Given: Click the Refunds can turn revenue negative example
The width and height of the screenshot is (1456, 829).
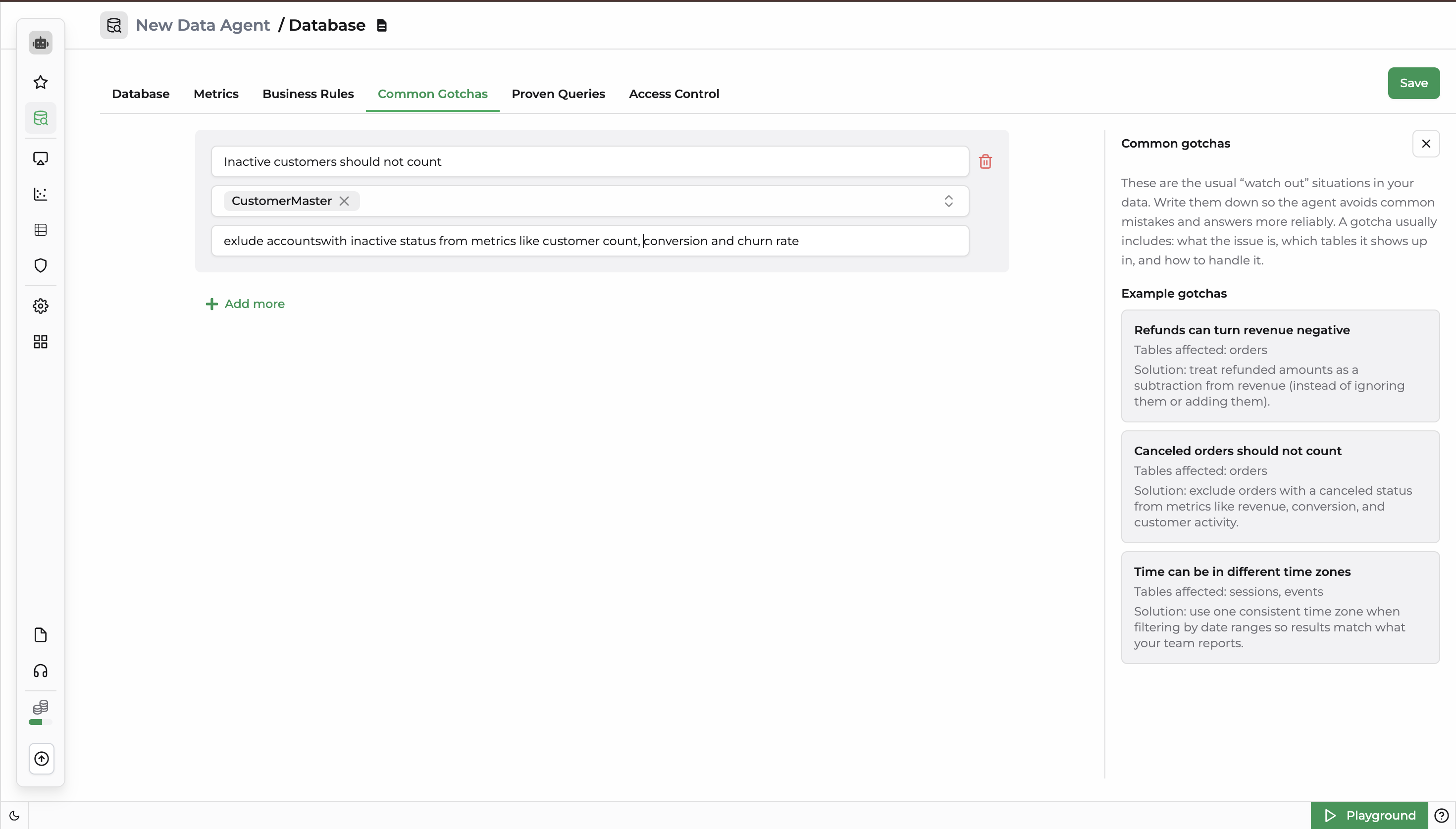Looking at the screenshot, I should 1280,365.
